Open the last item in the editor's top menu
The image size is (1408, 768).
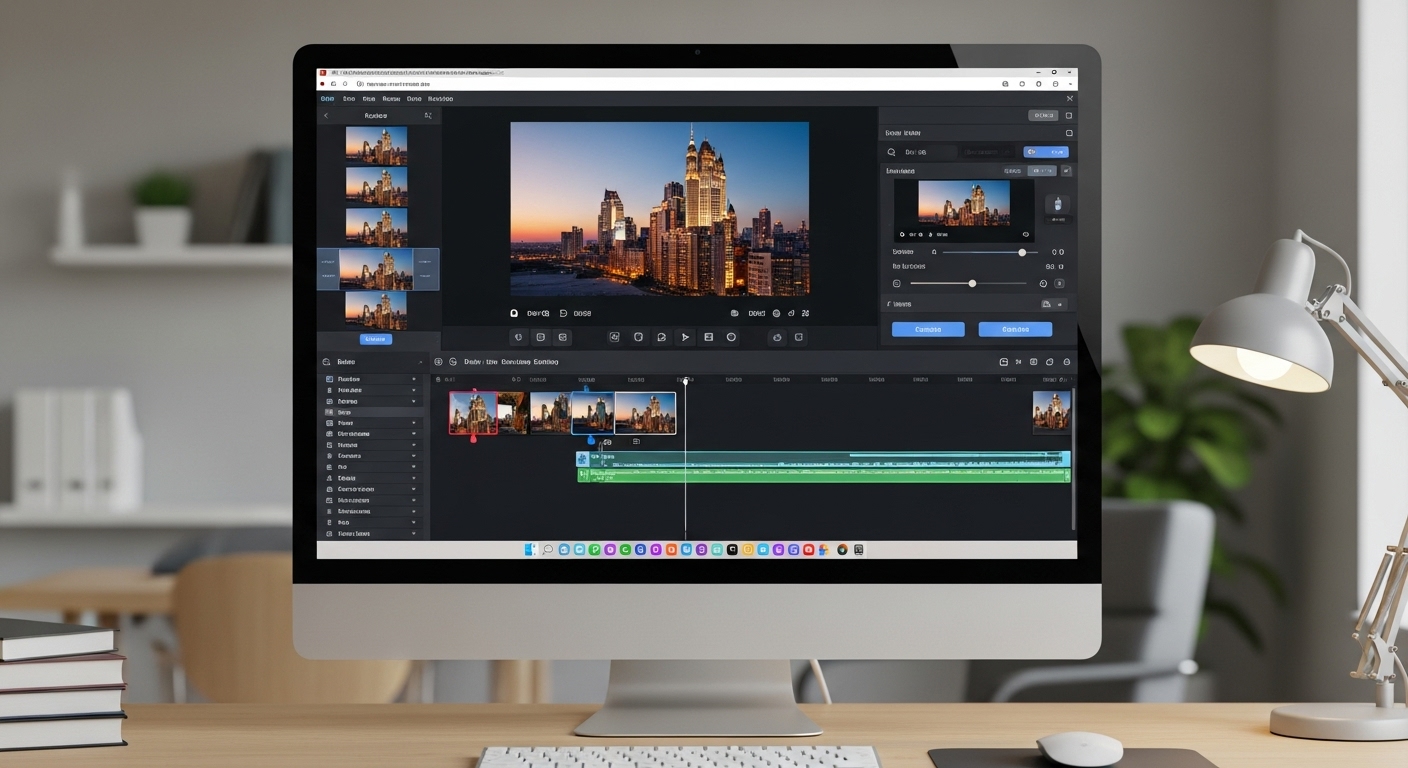click(x=441, y=99)
